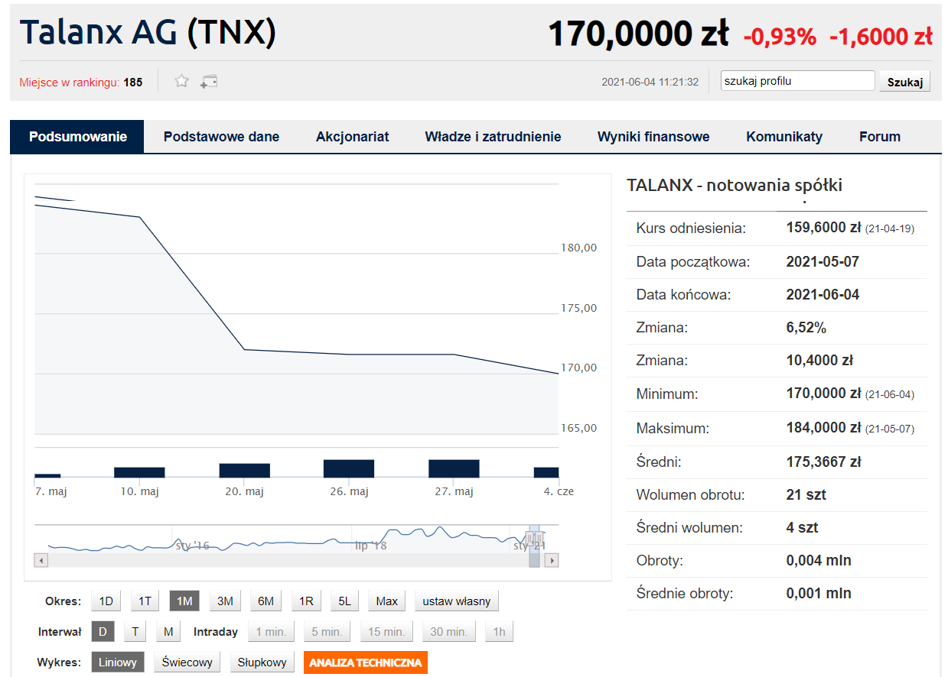Go to the Forum tab

coord(880,137)
